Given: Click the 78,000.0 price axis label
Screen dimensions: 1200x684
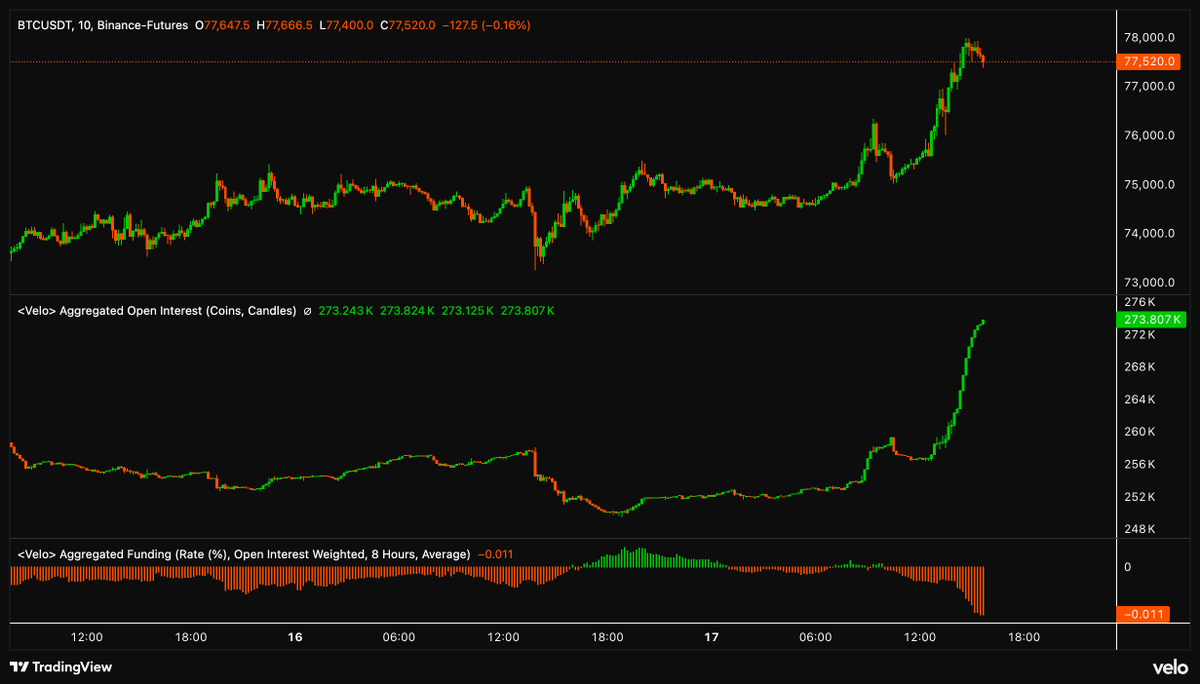Looking at the screenshot, I should click(1148, 38).
